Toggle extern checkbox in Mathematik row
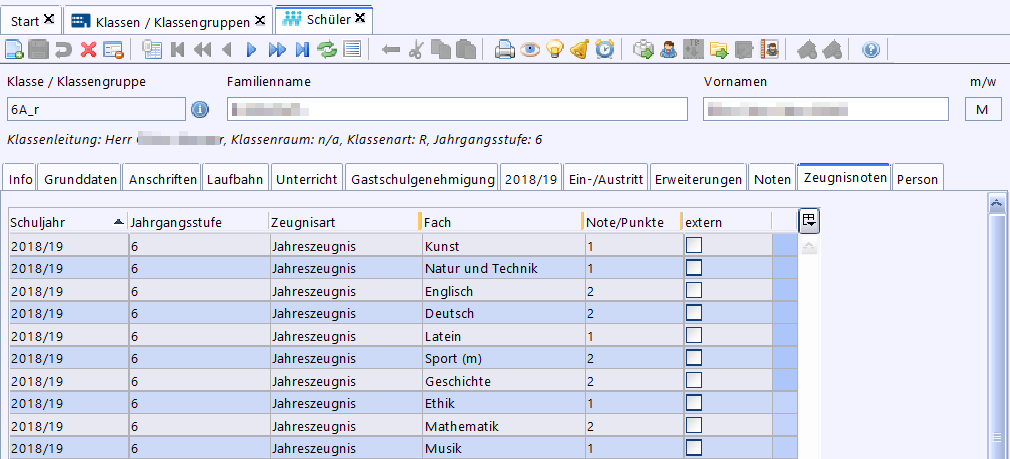This screenshot has height=459, width=1010. pyautogui.click(x=694, y=426)
